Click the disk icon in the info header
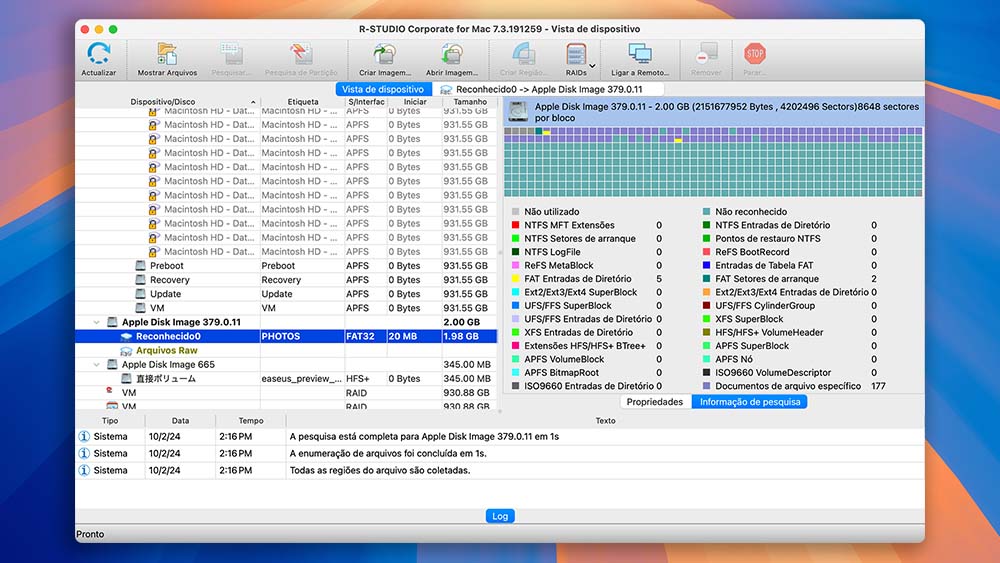 click(518, 112)
